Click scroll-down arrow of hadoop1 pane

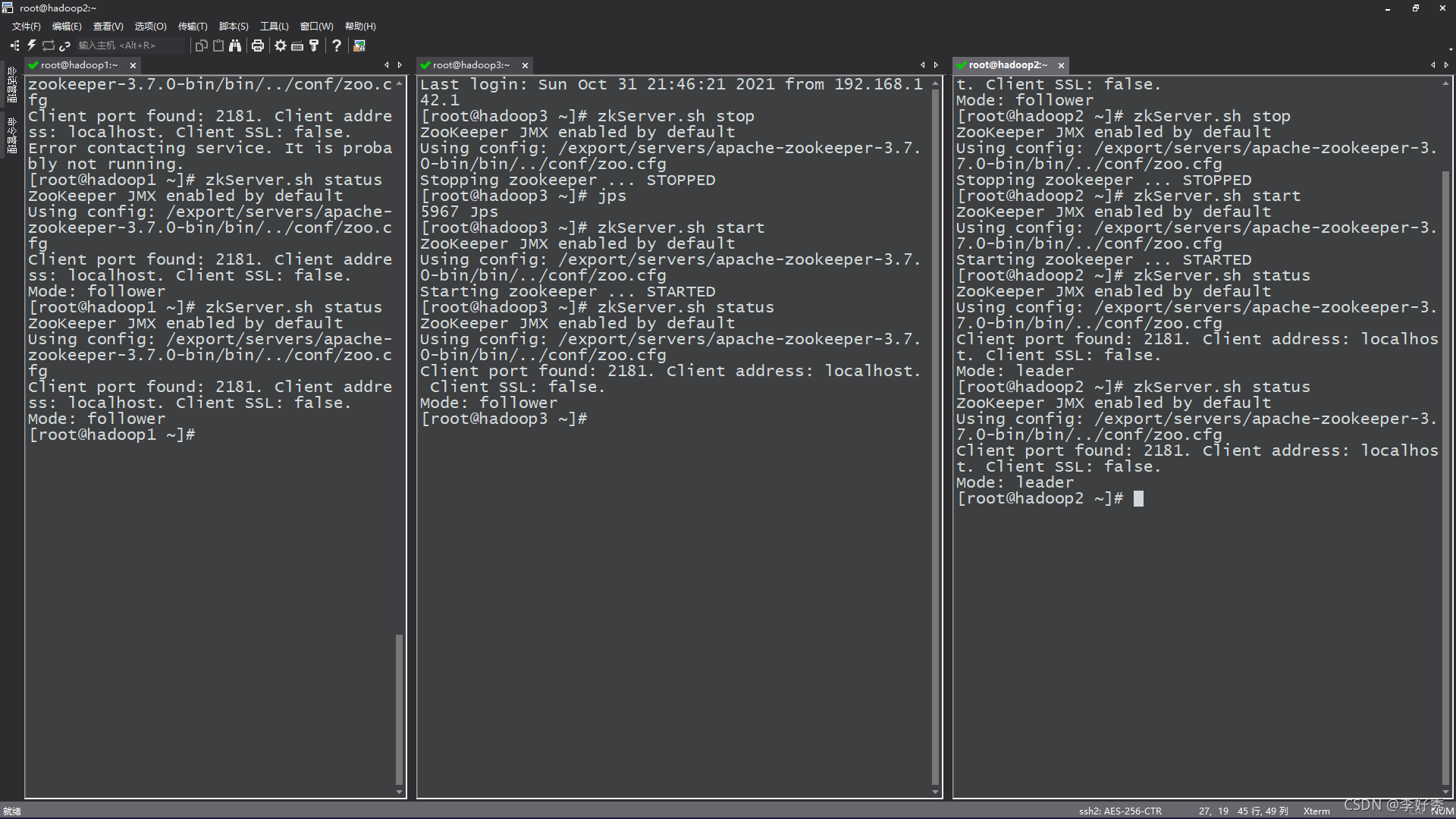pyautogui.click(x=399, y=792)
